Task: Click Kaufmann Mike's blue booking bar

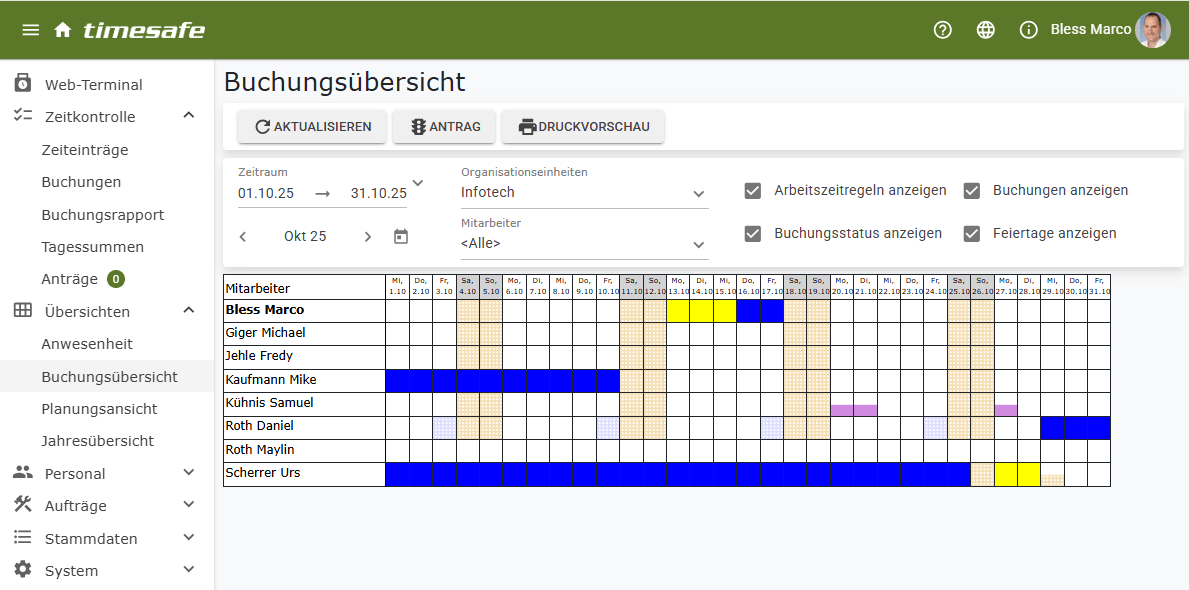Action: [502, 380]
